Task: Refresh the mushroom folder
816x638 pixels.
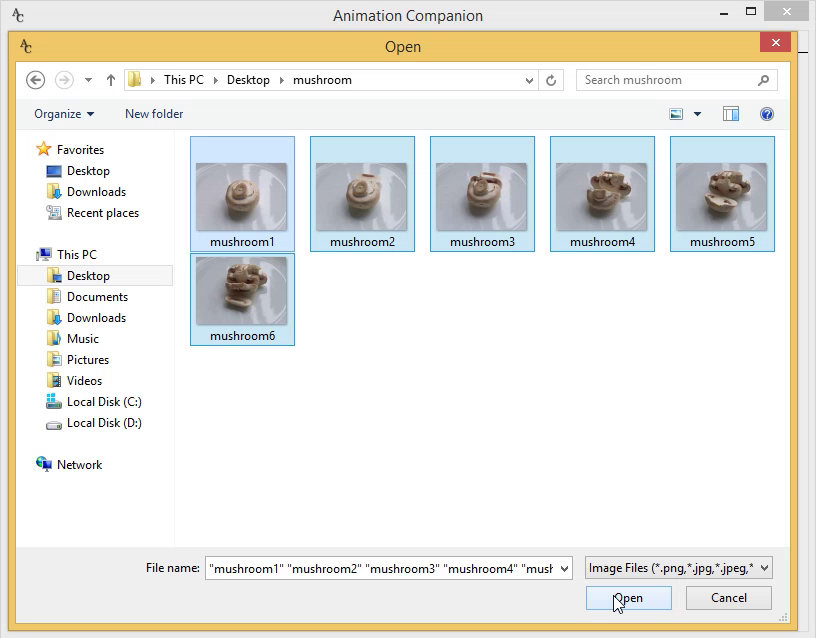Action: pyautogui.click(x=551, y=81)
